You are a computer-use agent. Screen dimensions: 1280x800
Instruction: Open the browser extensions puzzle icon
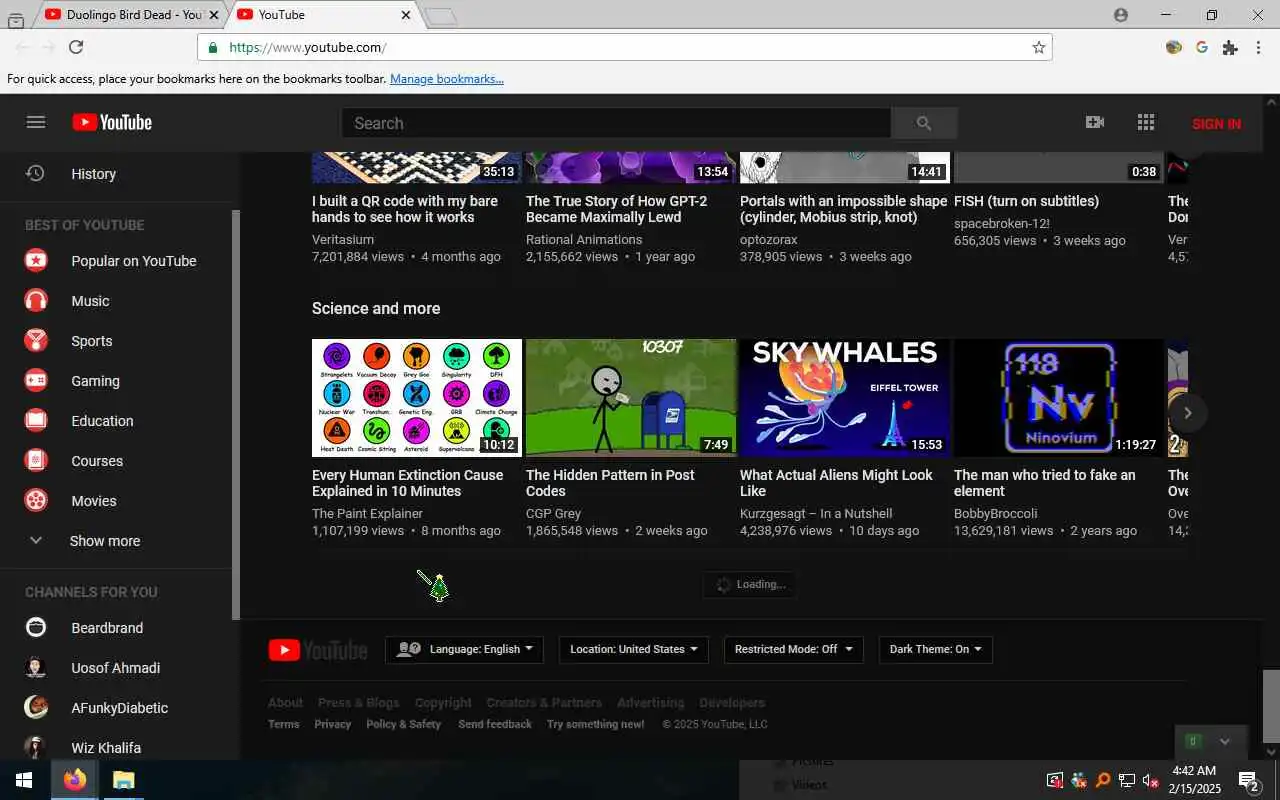pyautogui.click(x=1230, y=47)
